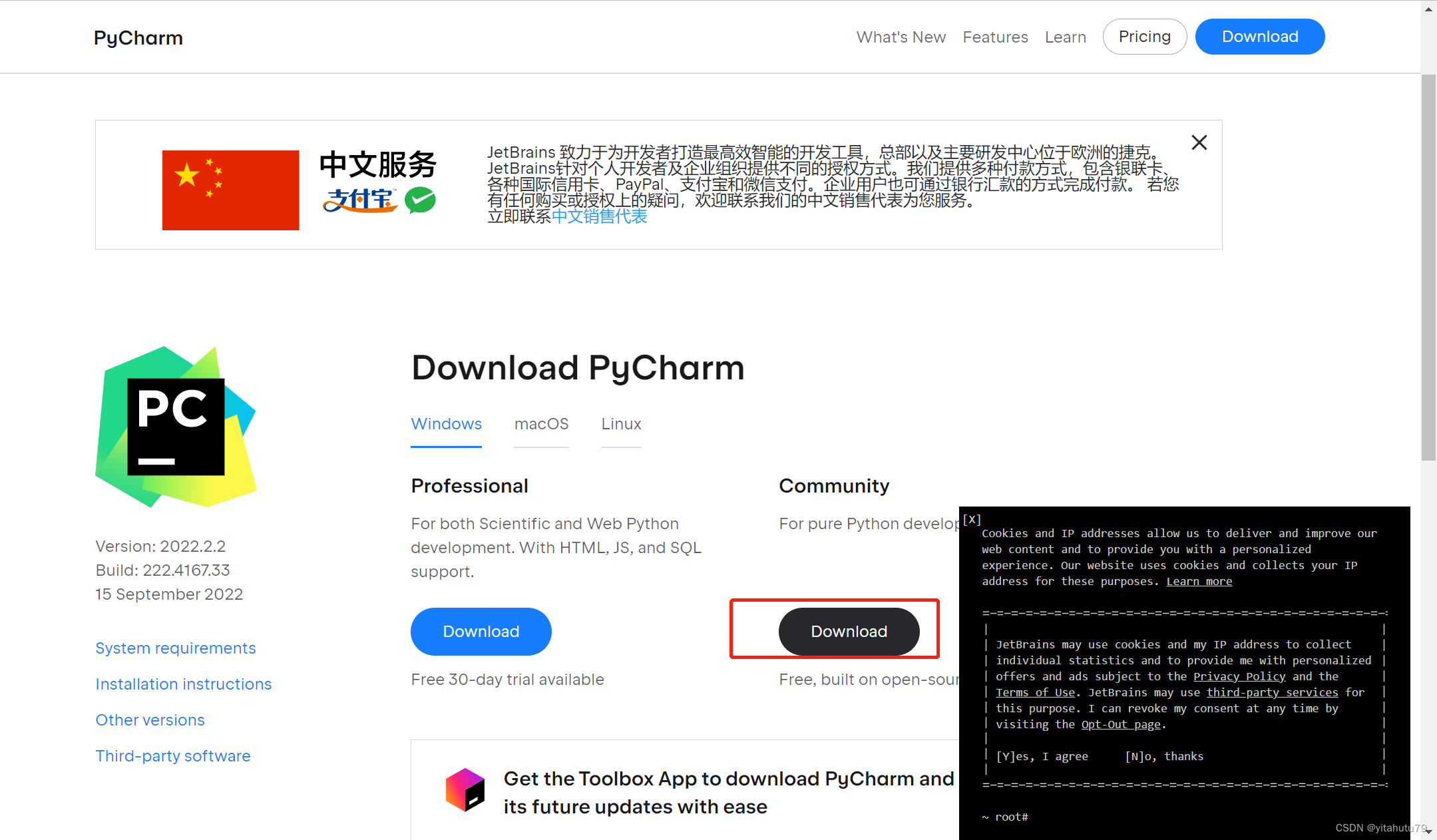Click the Alipay logo in banner
The height and width of the screenshot is (840, 1437).
(x=360, y=200)
